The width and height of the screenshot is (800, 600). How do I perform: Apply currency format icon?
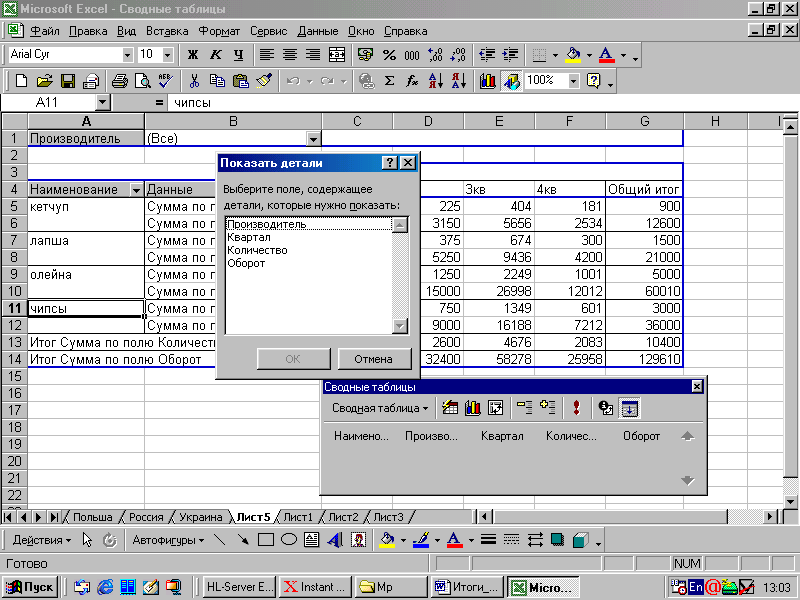(365, 55)
